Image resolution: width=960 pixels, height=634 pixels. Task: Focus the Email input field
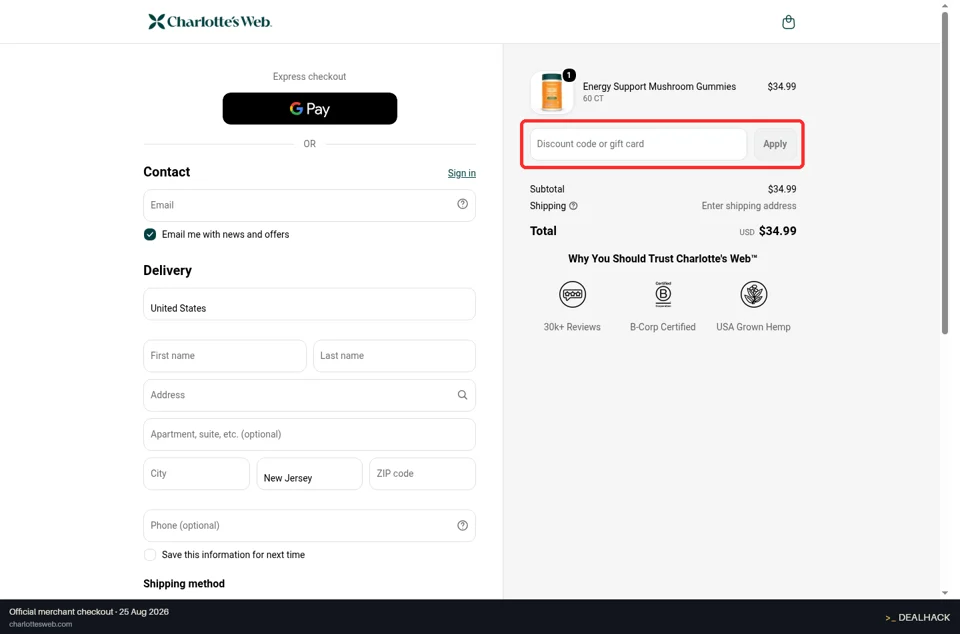pos(309,205)
